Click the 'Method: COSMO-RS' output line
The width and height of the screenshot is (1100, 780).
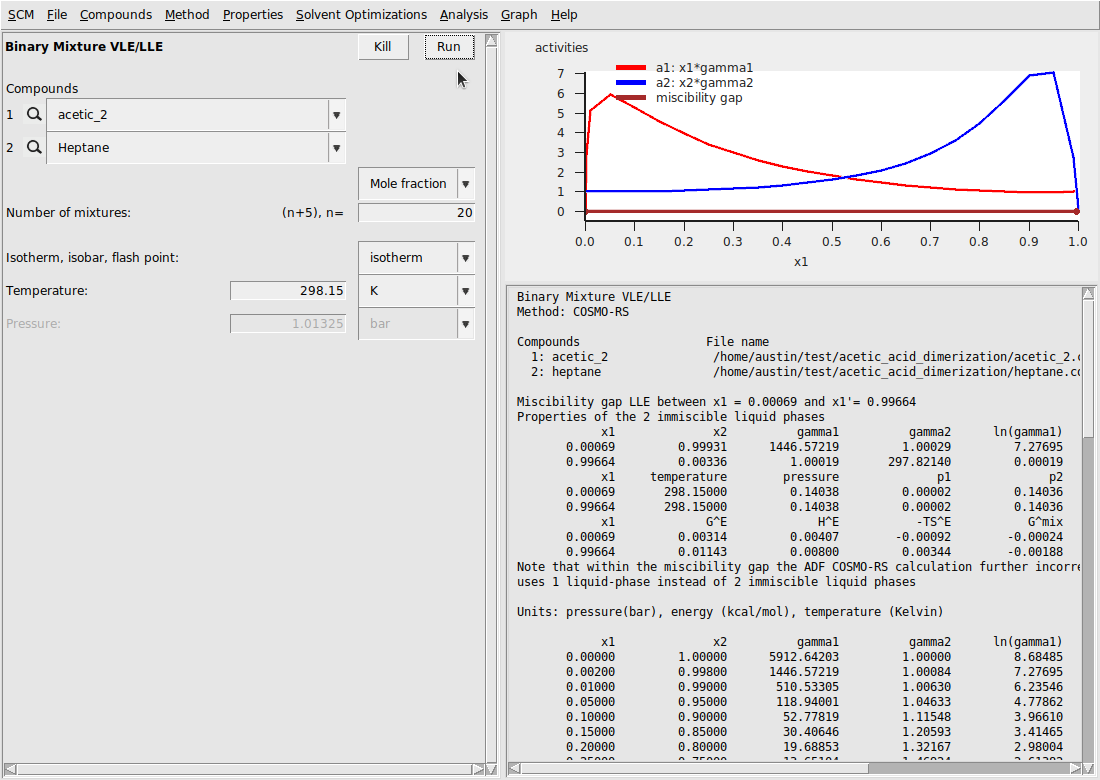(572, 311)
